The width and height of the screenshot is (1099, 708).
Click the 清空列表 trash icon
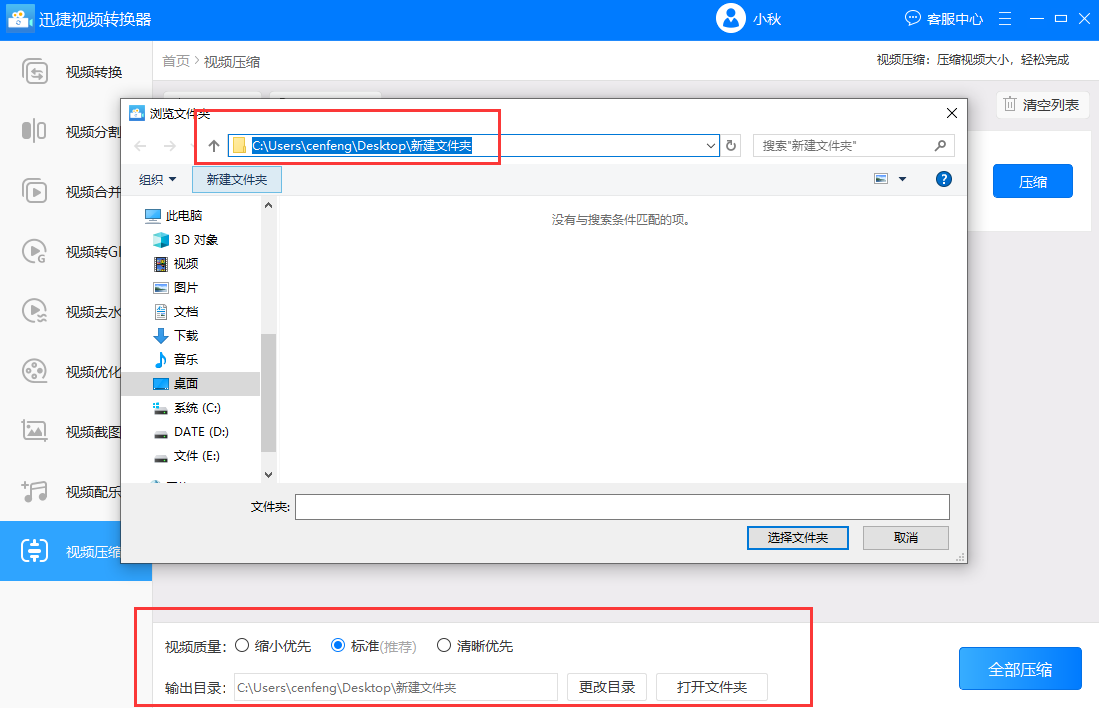[1009, 104]
